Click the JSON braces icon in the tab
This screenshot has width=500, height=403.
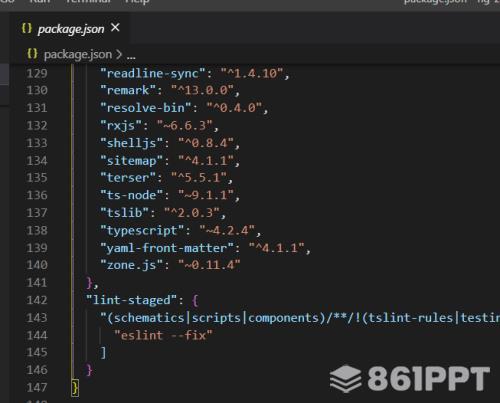(x=27, y=28)
